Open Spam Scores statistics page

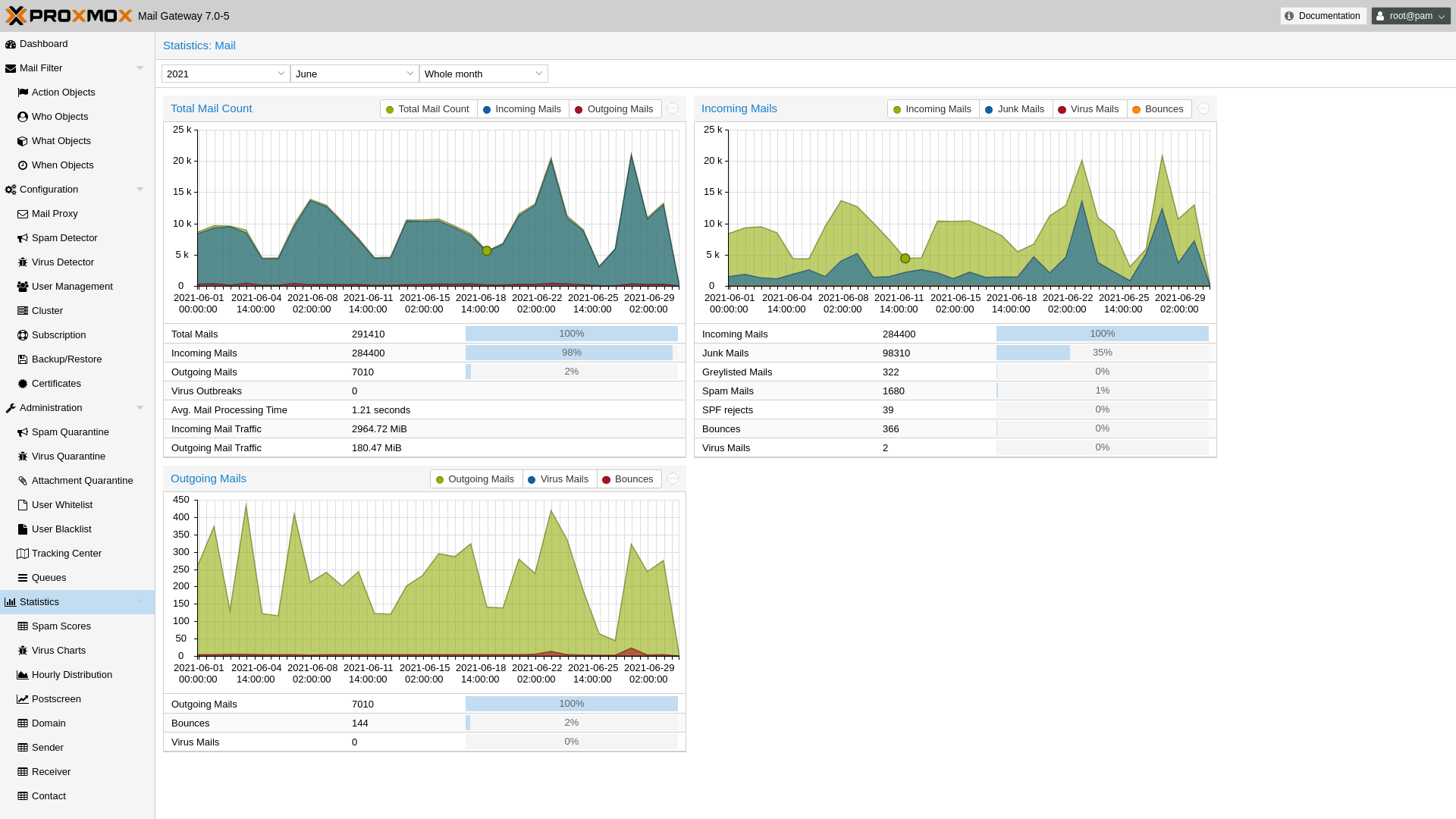(61, 626)
